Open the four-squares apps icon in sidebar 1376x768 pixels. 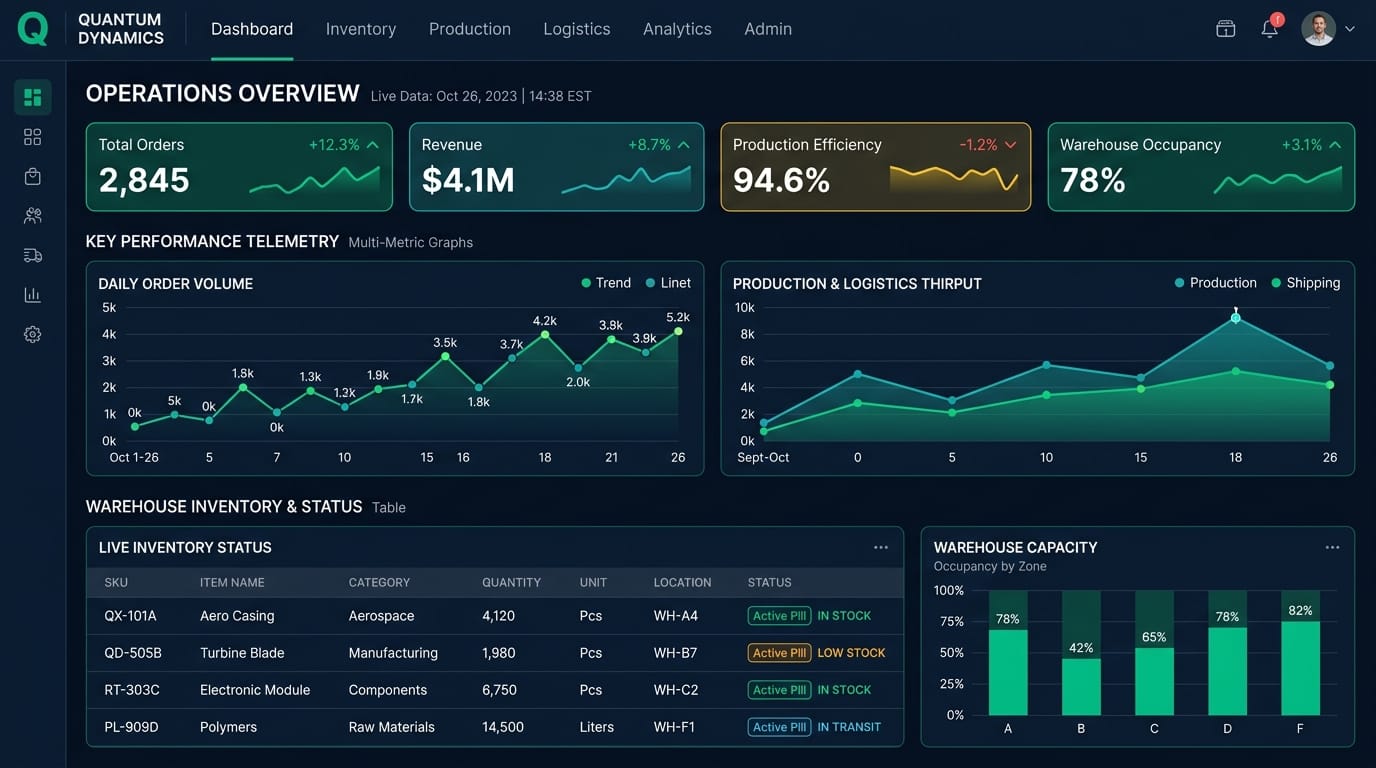coord(33,137)
